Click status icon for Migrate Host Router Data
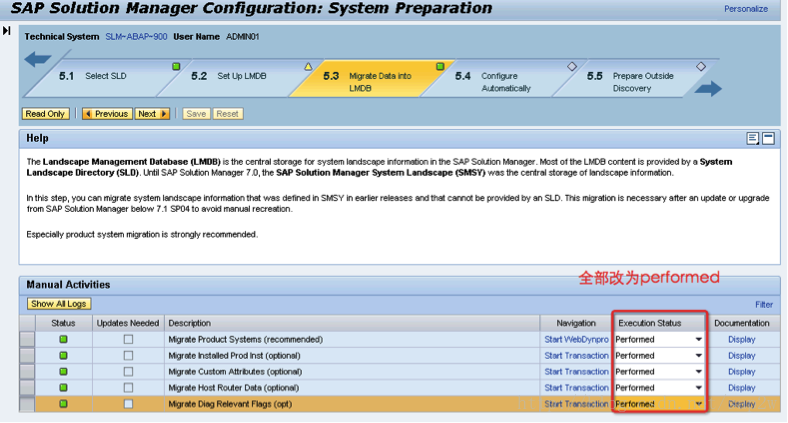Viewport: 788px width, 423px height. tap(63, 388)
